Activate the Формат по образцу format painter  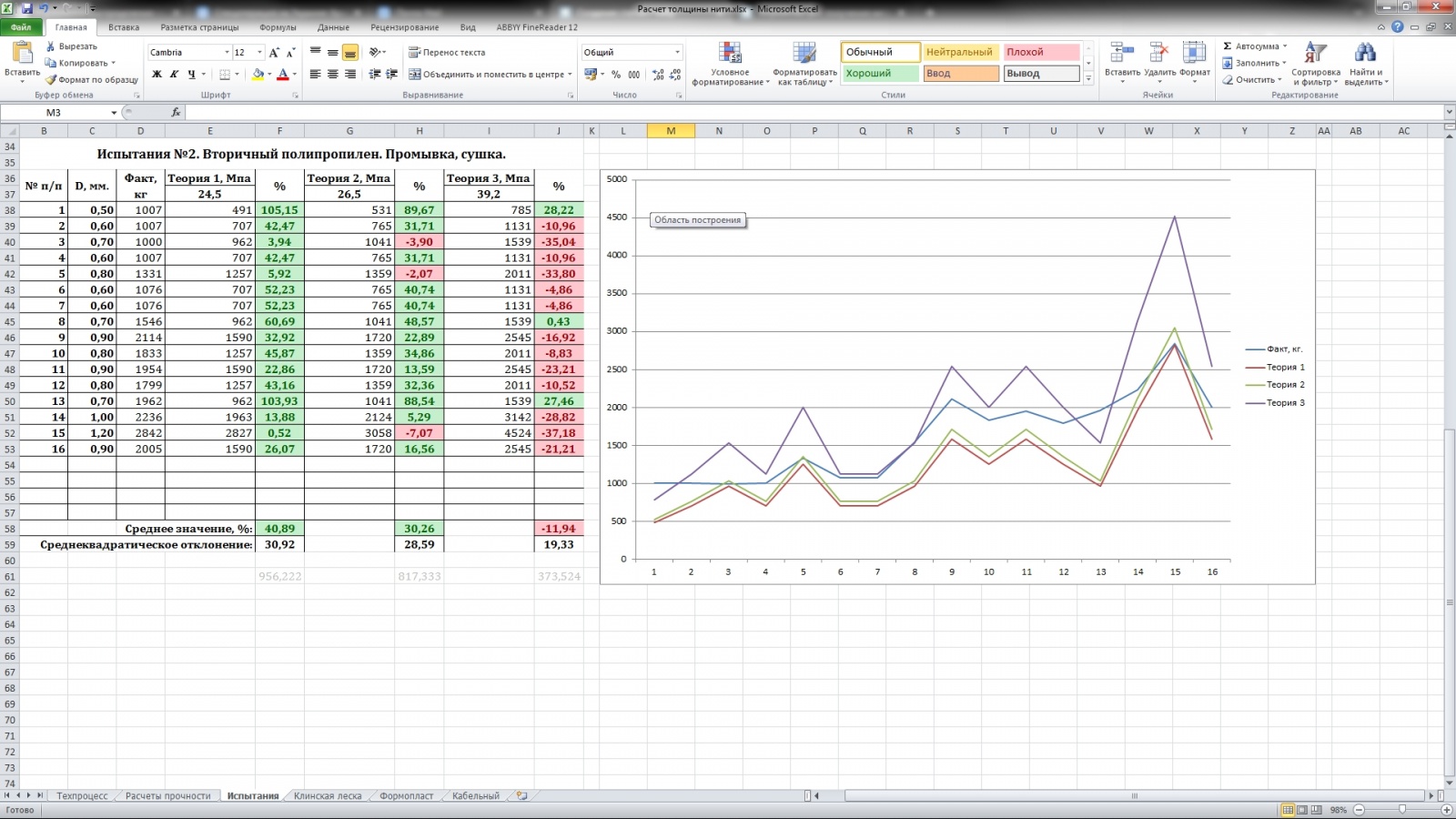tap(92, 80)
